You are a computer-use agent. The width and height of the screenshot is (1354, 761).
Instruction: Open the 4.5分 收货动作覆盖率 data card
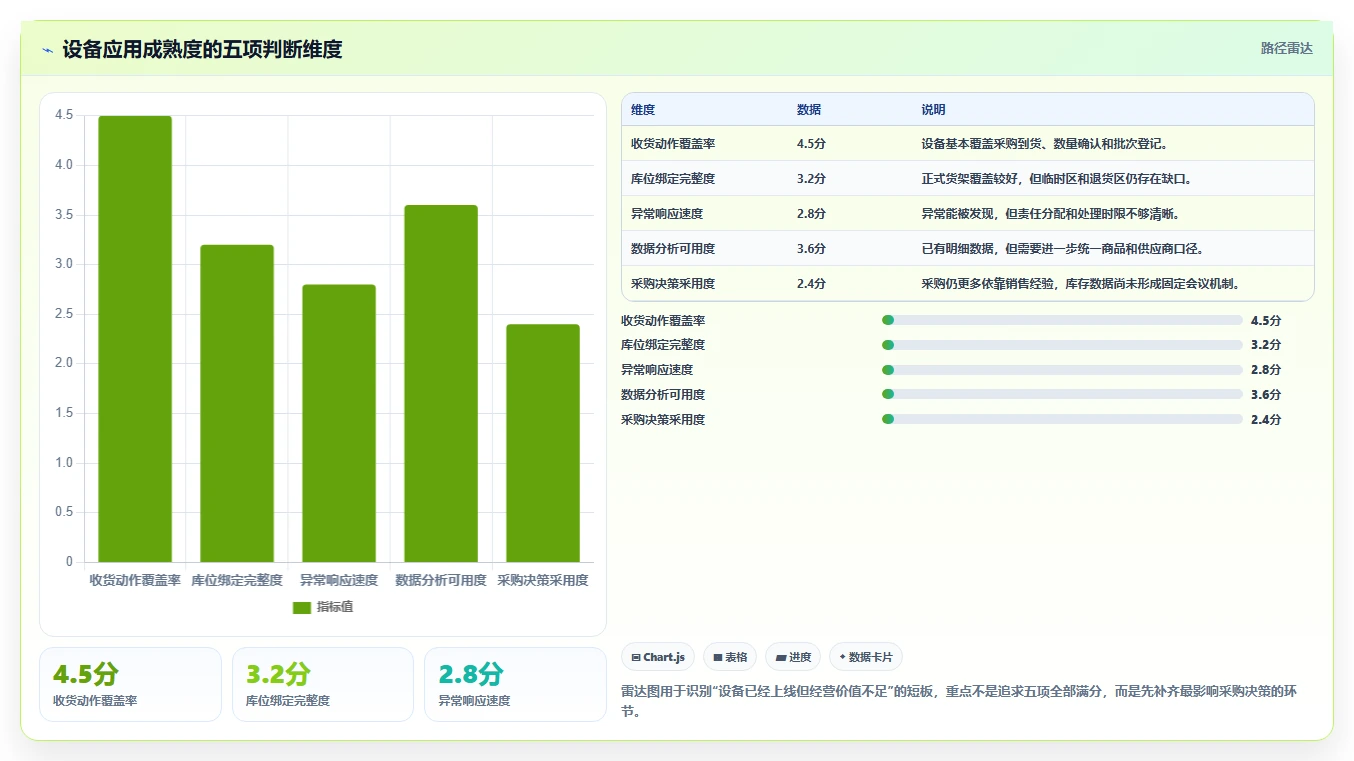point(130,684)
